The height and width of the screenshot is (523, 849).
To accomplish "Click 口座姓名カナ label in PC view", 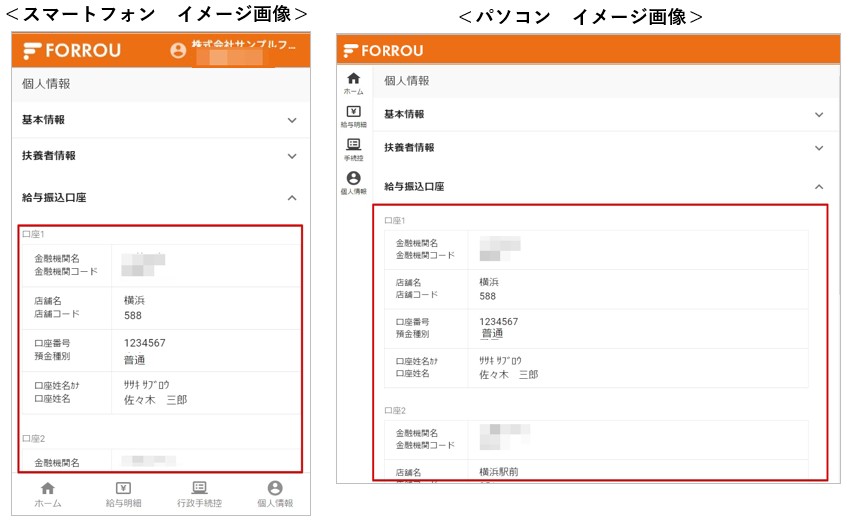I will click(417, 361).
